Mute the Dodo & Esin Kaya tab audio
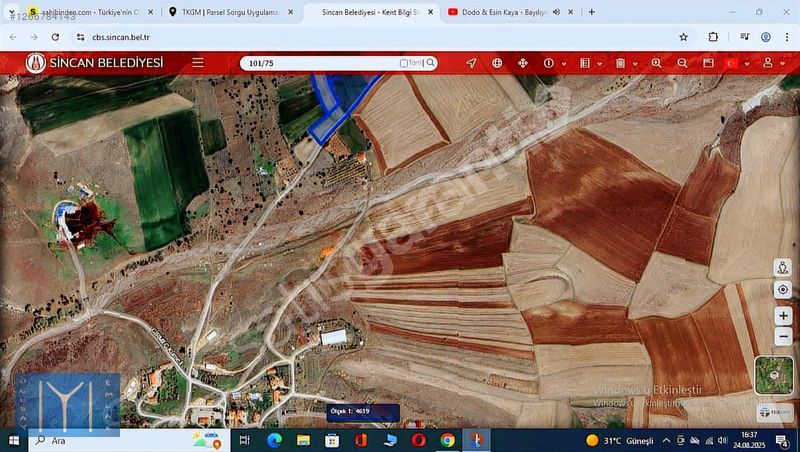800x452 pixels. tap(556, 12)
